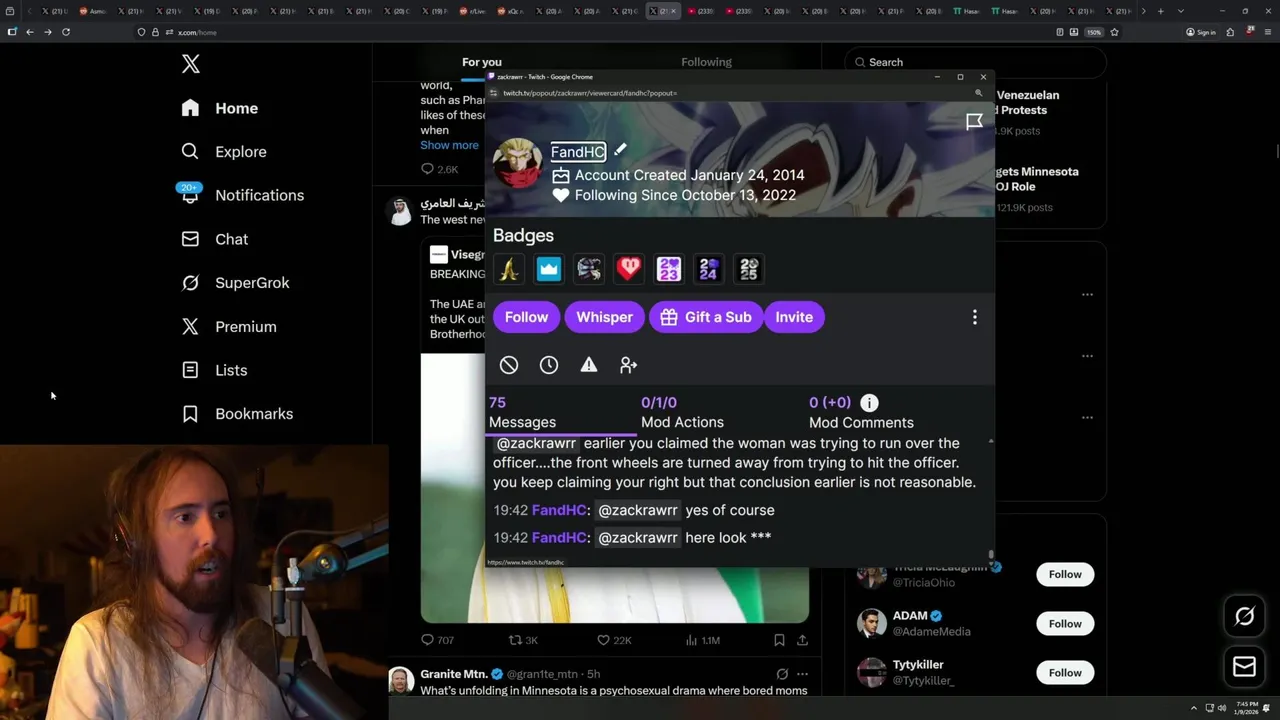The image size is (1280, 720).
Task: Send a Whisper to FandHC
Action: 604,317
